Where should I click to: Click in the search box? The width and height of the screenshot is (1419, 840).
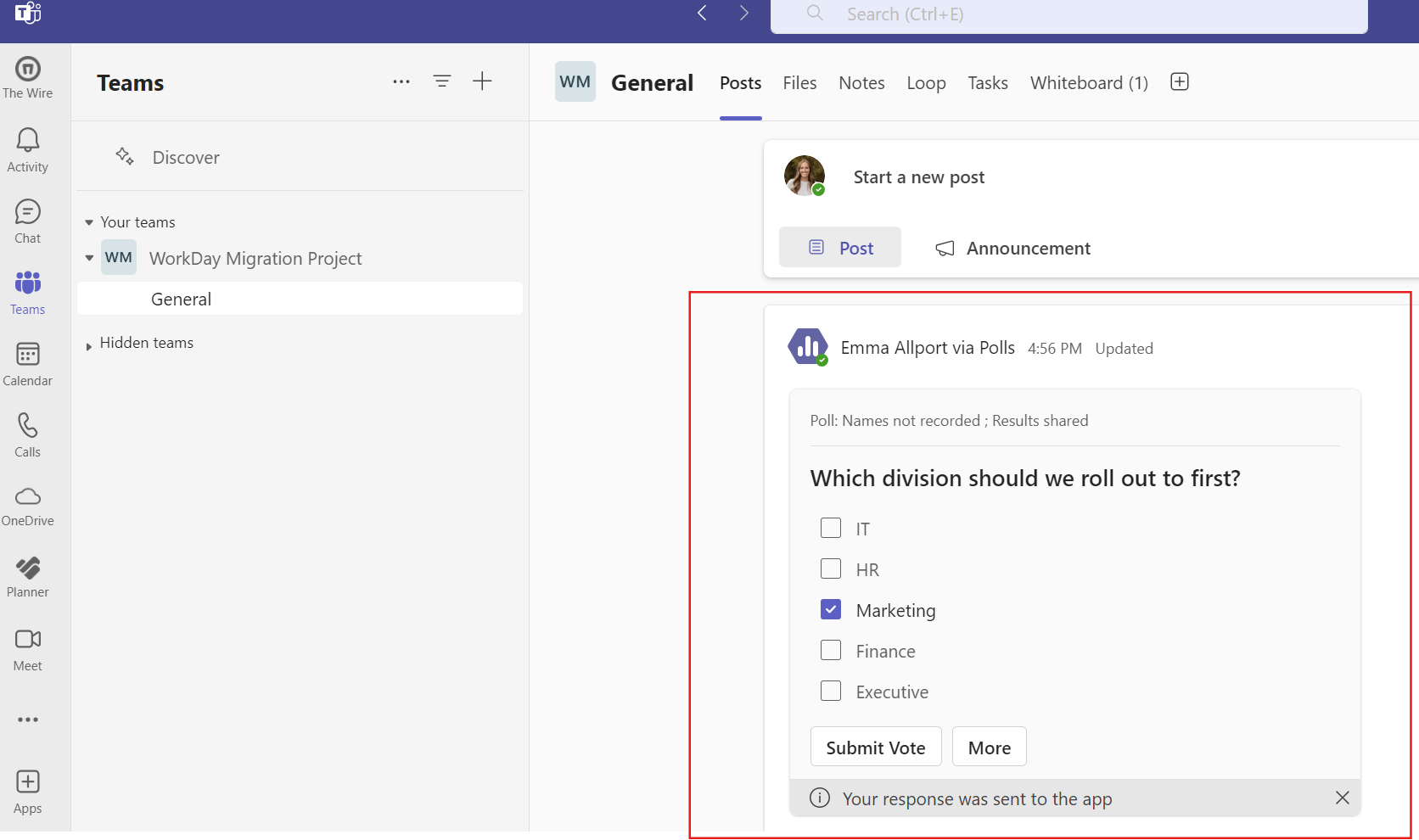tap(1069, 14)
